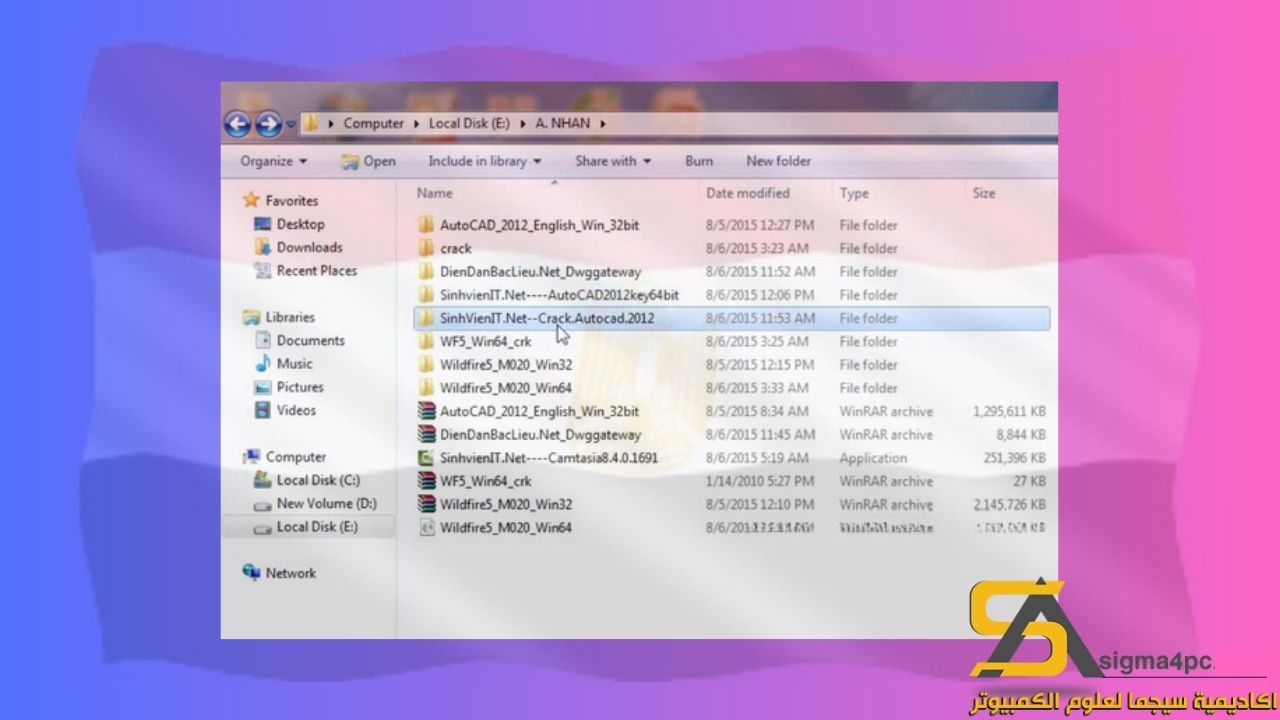Select file name SinhvienIT.Net----Camtasia8.4.0.1691

click(549, 458)
